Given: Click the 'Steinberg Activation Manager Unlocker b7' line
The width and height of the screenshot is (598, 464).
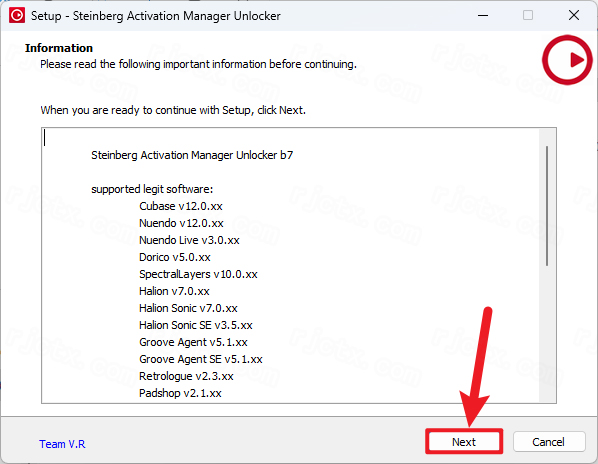Looking at the screenshot, I should point(192,155).
